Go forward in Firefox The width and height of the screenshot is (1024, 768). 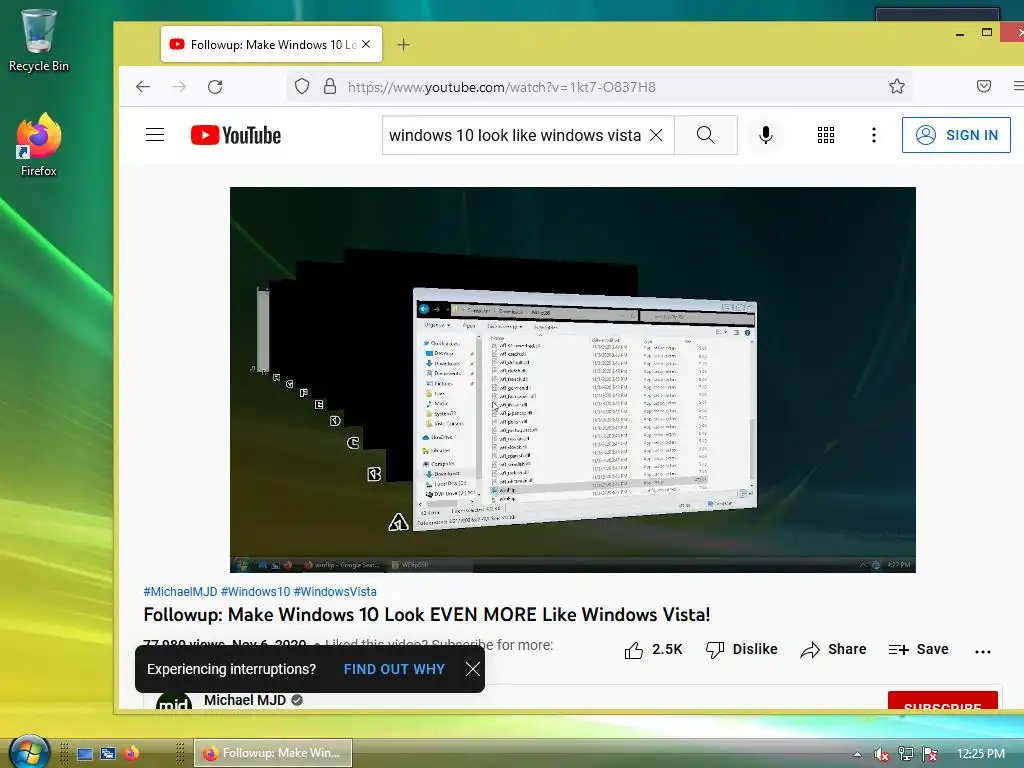pyautogui.click(x=178, y=87)
